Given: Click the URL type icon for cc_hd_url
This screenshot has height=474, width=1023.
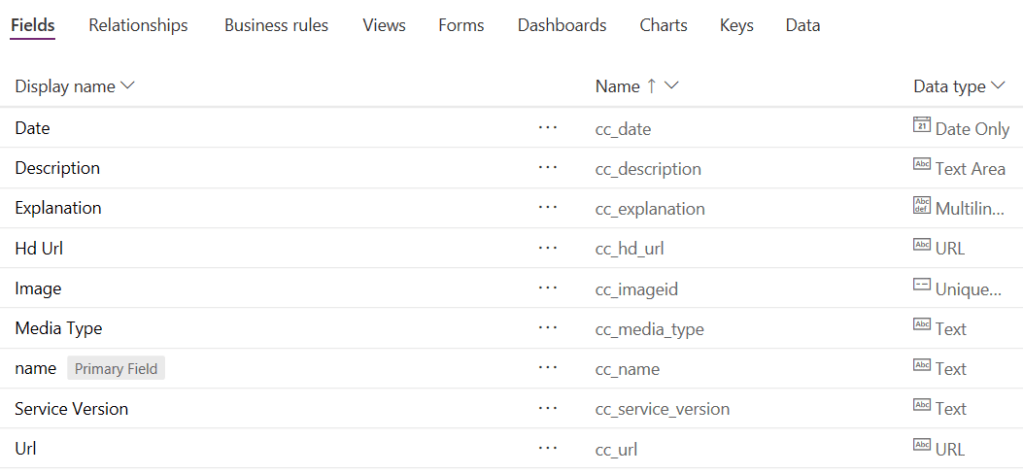Looking at the screenshot, I should [x=921, y=246].
